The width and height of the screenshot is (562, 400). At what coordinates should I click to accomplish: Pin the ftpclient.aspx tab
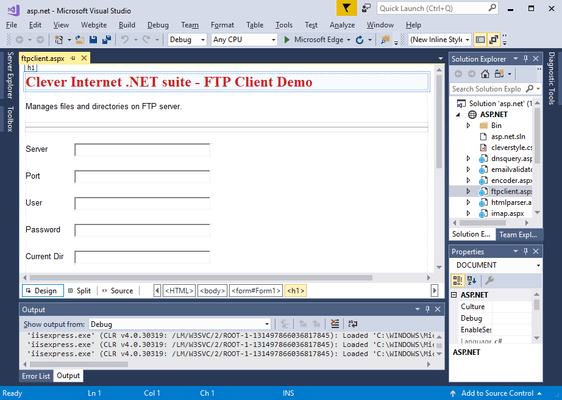point(73,58)
